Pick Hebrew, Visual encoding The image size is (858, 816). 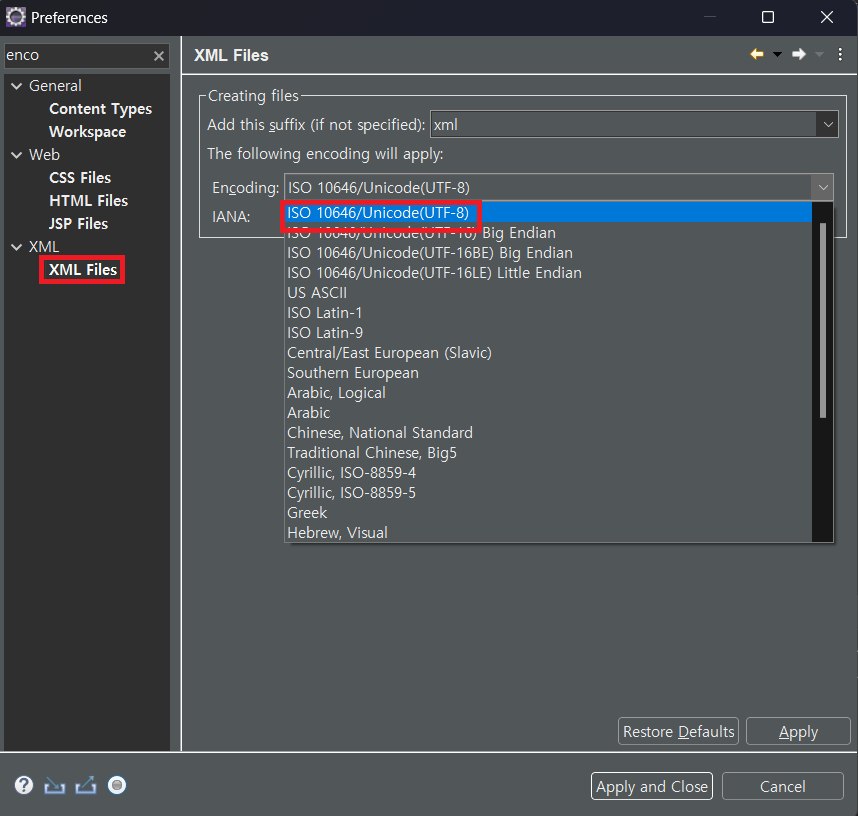[x=548, y=533]
